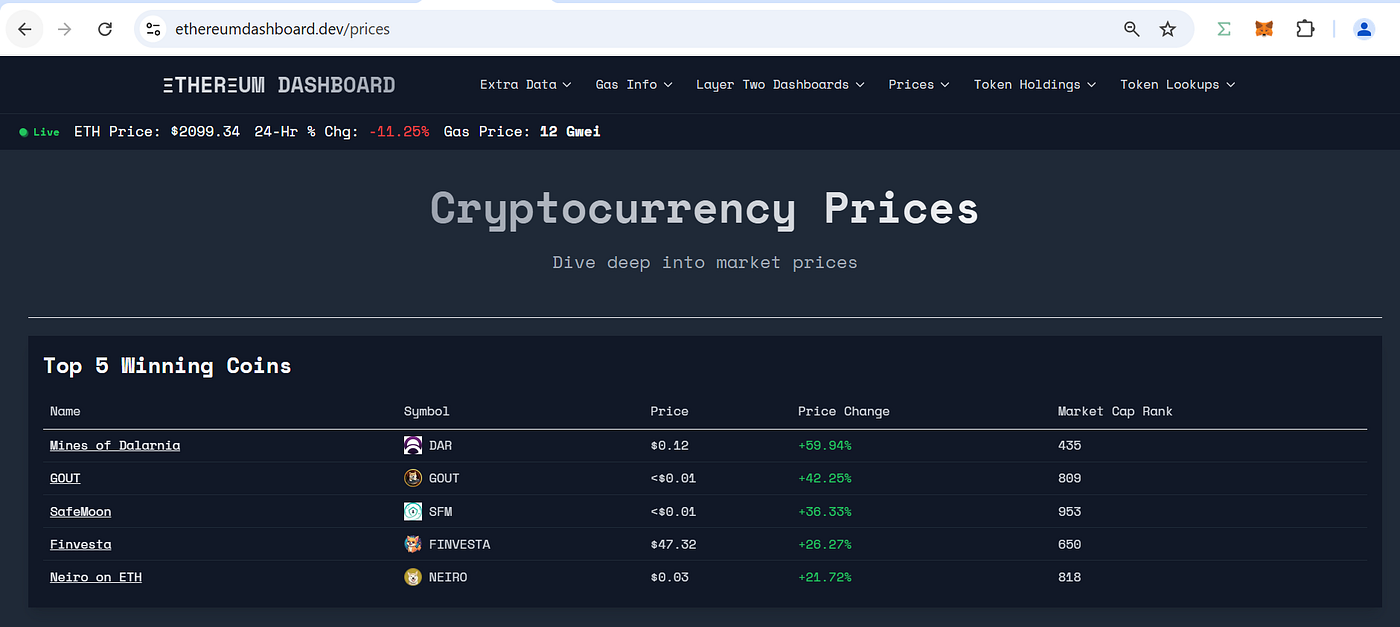Image resolution: width=1400 pixels, height=627 pixels.
Task: Open the SafeMoon coin link
Action: tap(80, 511)
